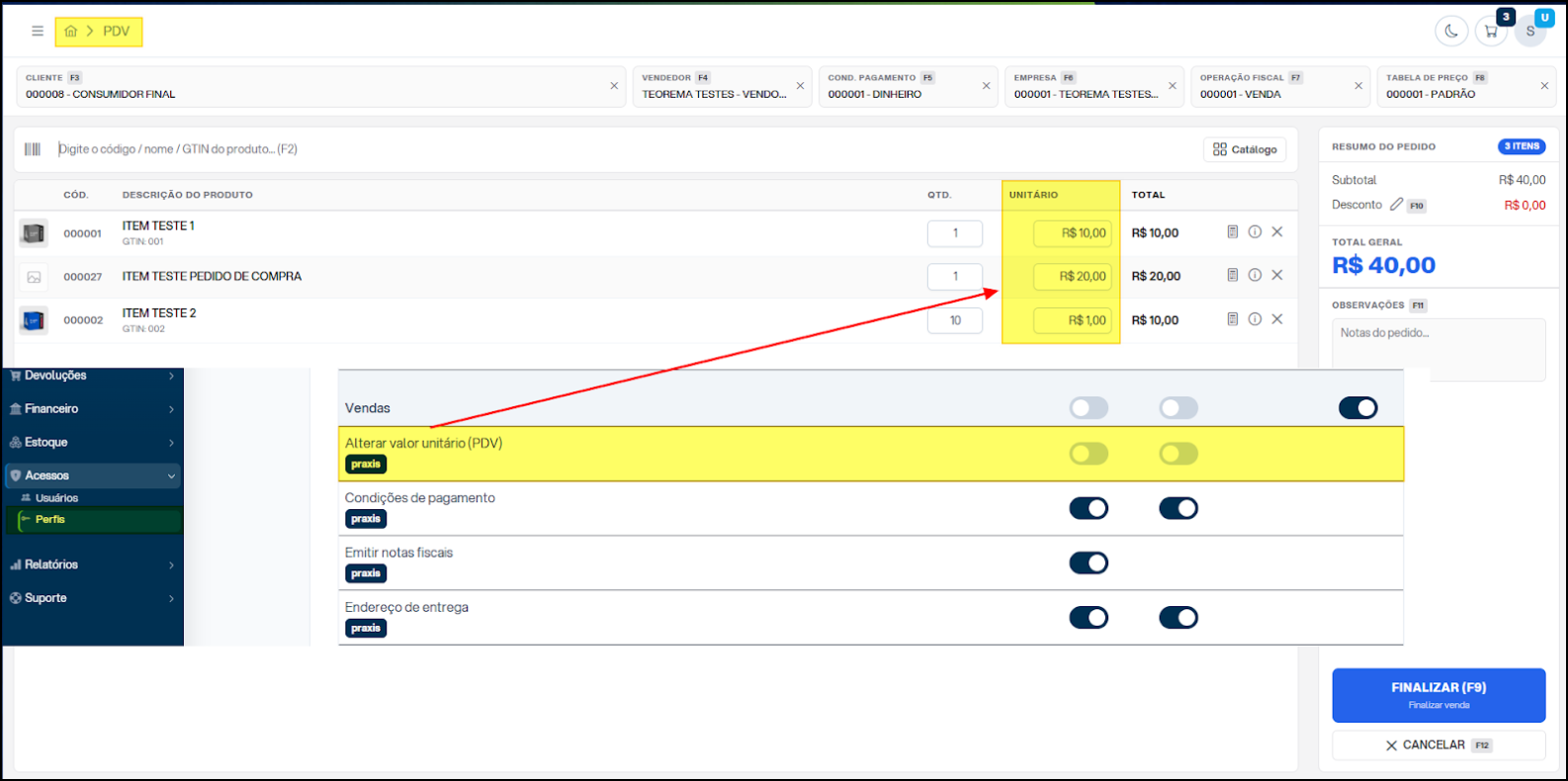This screenshot has width=1568, height=781.
Task: Clear the Vendedor field
Action: 800,86
